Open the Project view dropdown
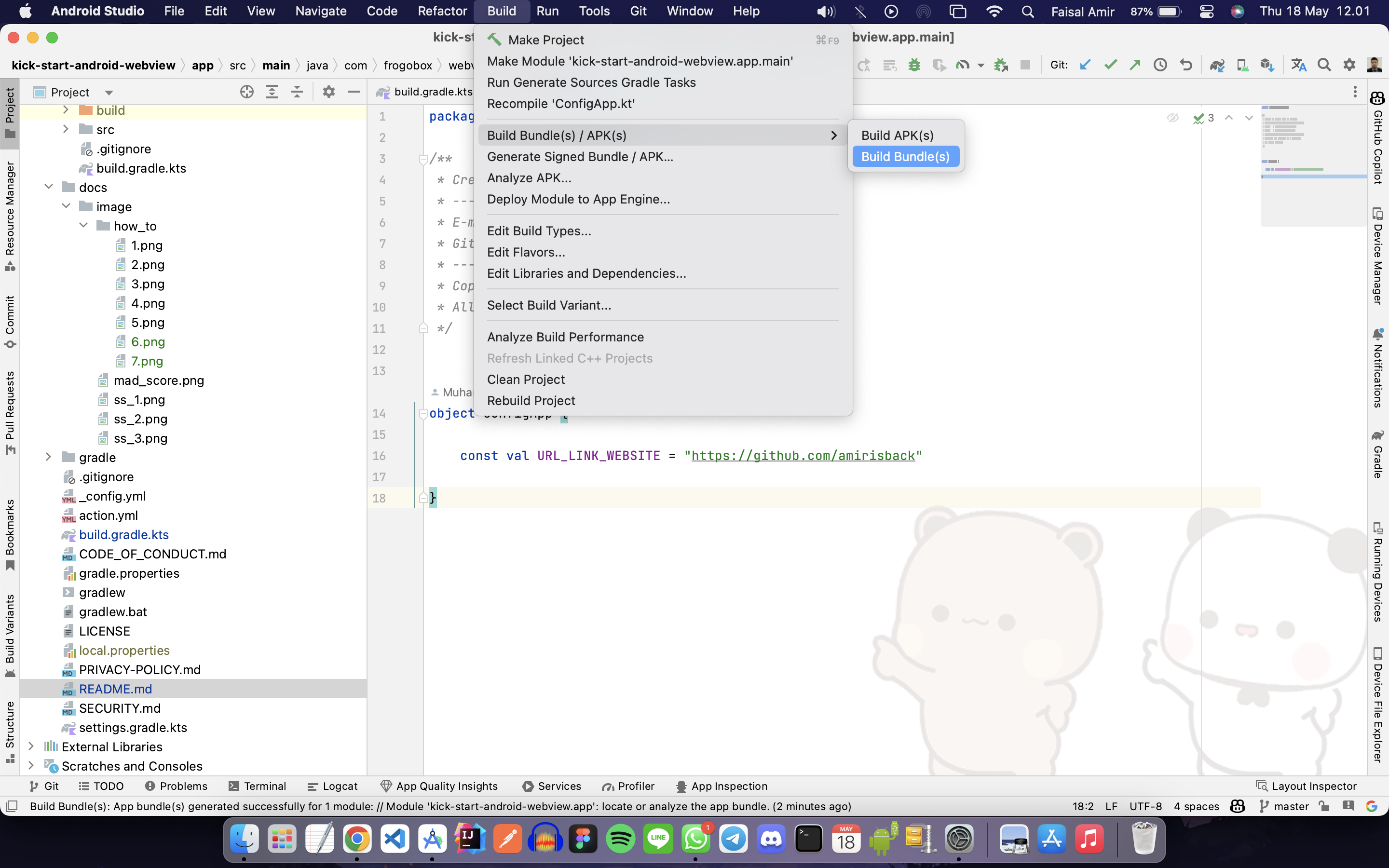The image size is (1389, 868). tap(109, 93)
